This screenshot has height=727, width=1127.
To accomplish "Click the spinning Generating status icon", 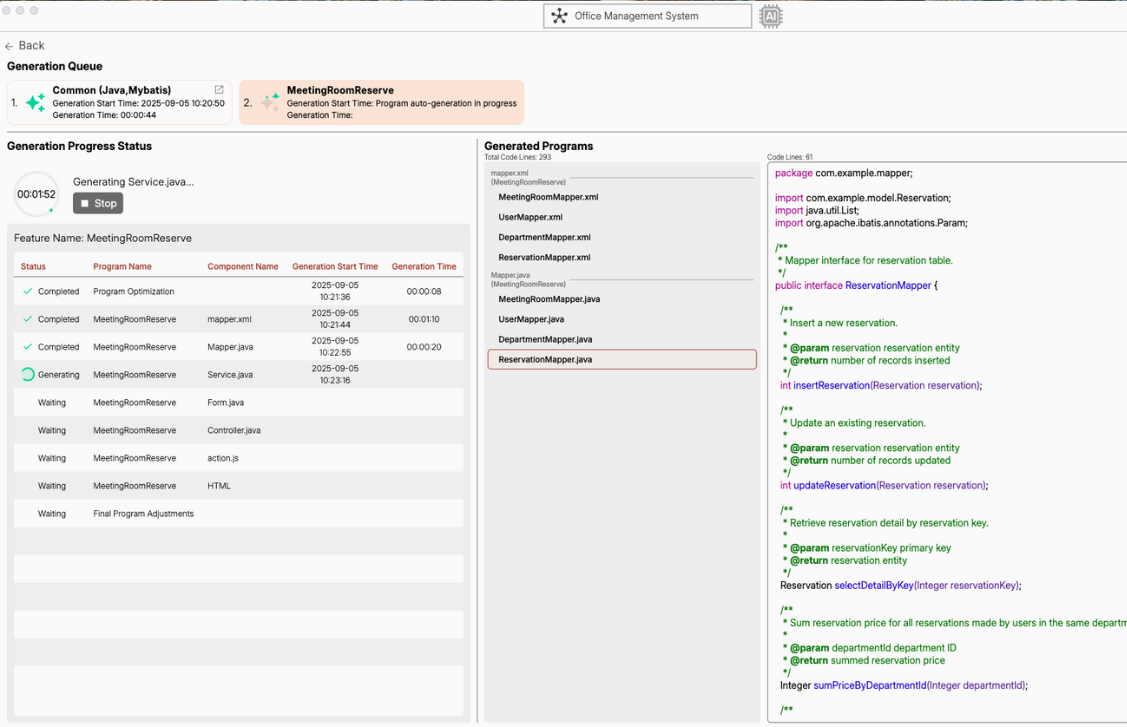I will [x=28, y=375].
